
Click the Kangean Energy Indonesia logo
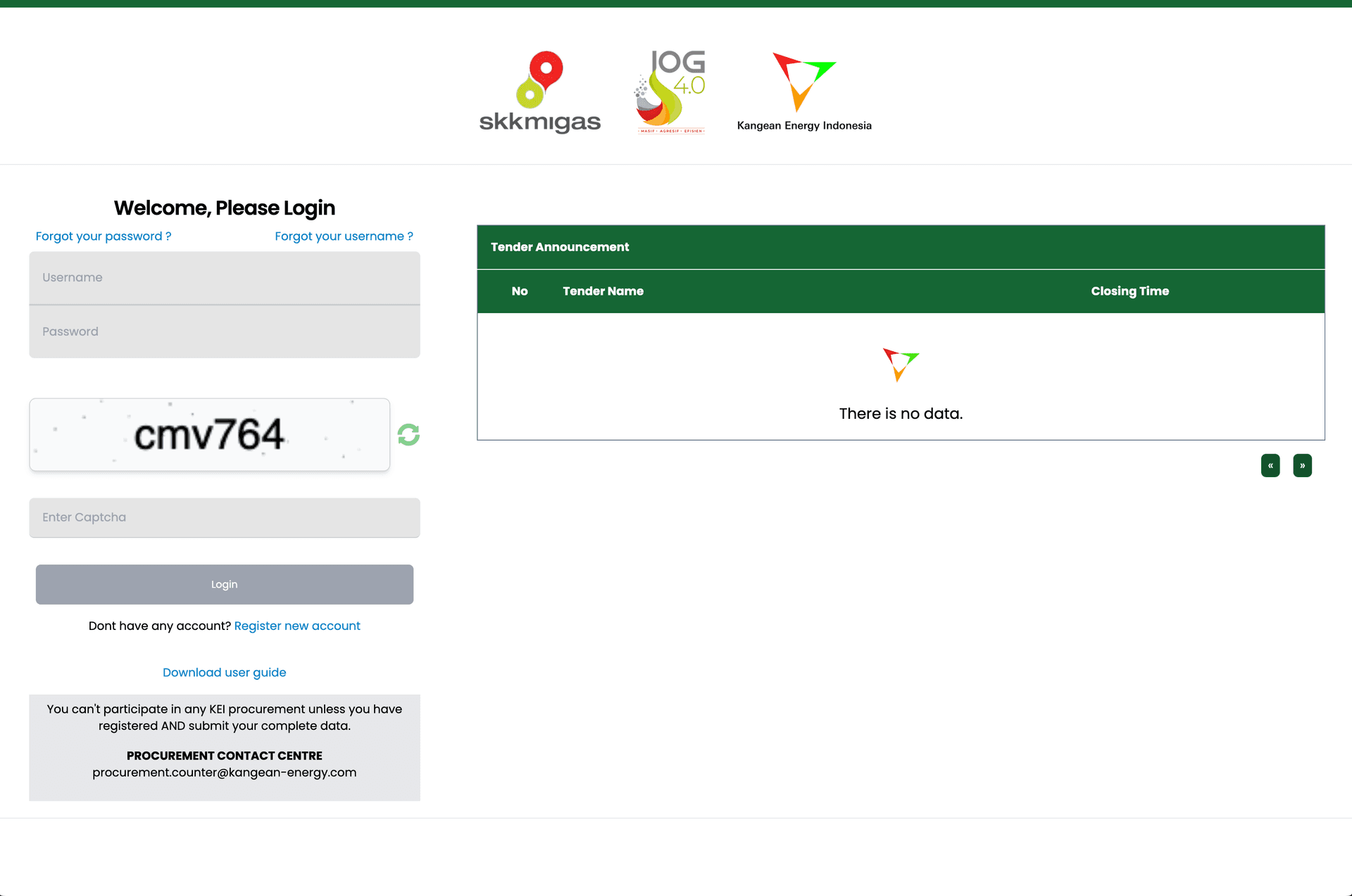[x=804, y=90]
